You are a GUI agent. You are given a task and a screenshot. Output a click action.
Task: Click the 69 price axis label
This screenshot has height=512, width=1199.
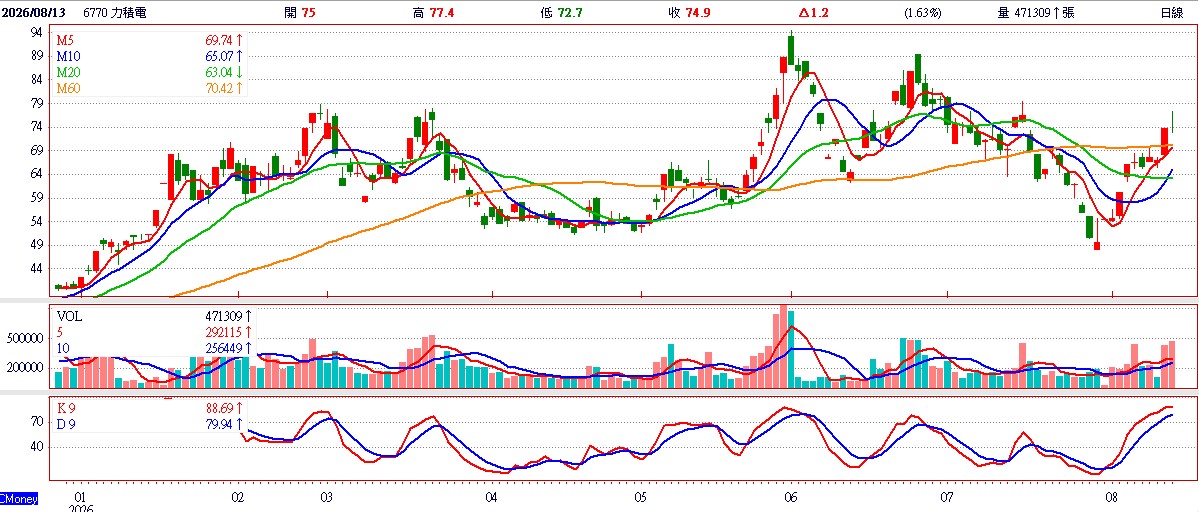coord(37,151)
